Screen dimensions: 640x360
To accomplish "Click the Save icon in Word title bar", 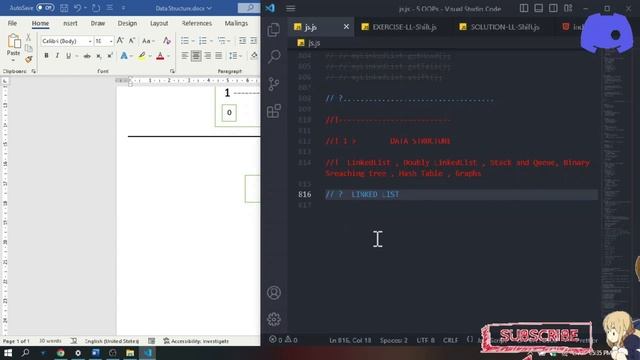I will pyautogui.click(x=64, y=8).
